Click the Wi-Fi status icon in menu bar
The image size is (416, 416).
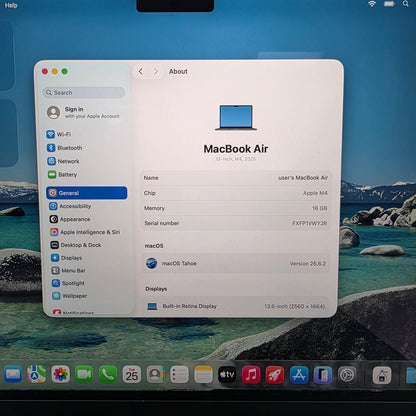(372, 4)
